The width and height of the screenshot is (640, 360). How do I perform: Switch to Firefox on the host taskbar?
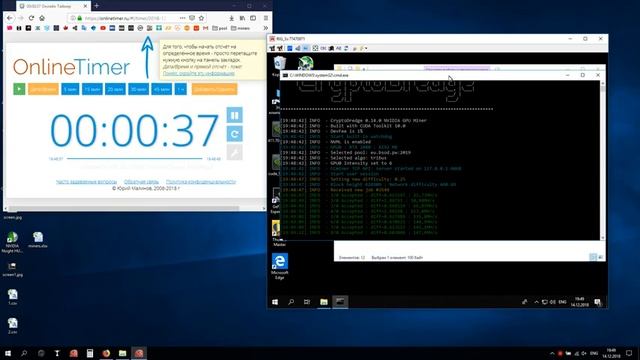tap(106, 353)
